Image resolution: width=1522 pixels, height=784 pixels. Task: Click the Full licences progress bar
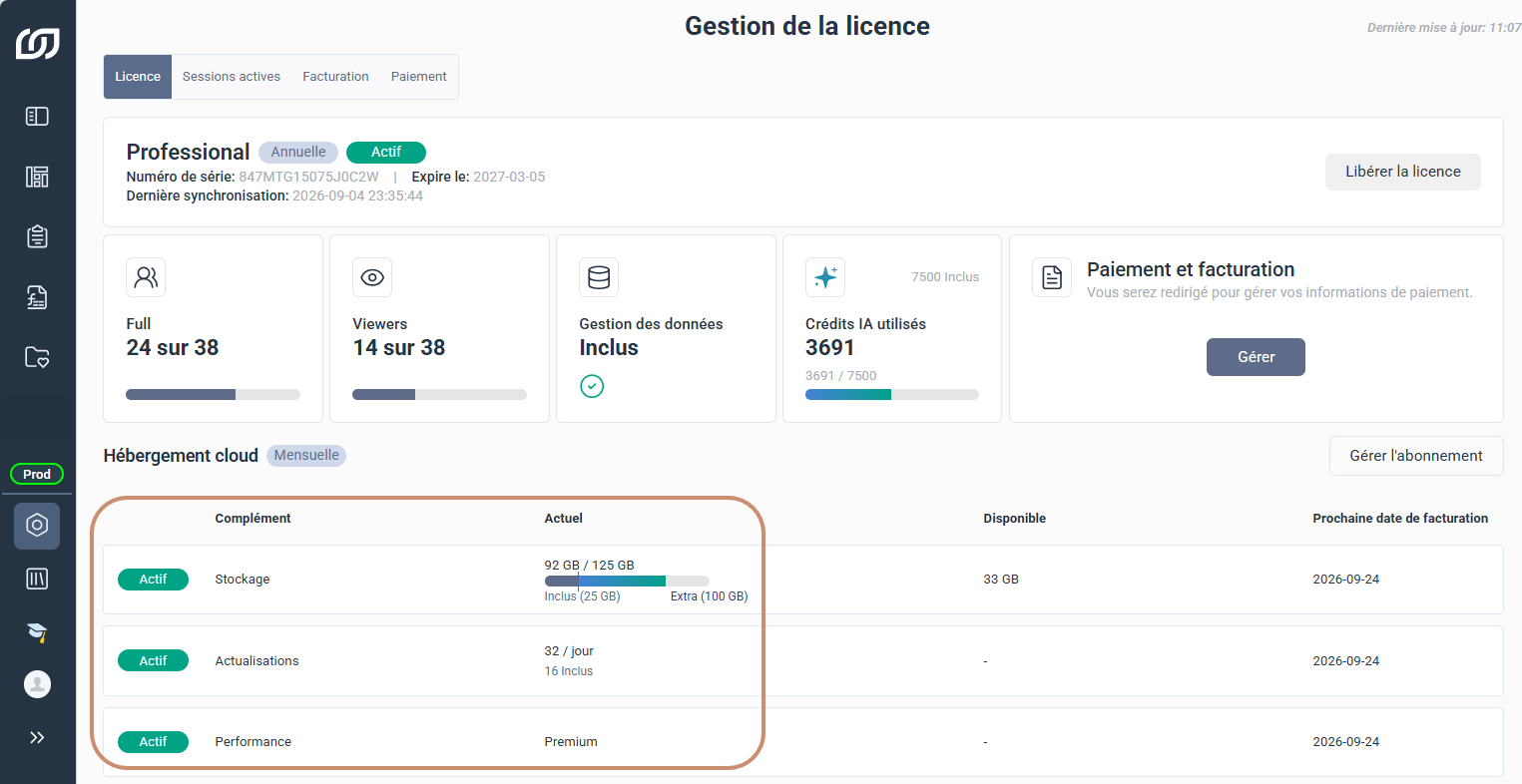pyautogui.click(x=213, y=395)
